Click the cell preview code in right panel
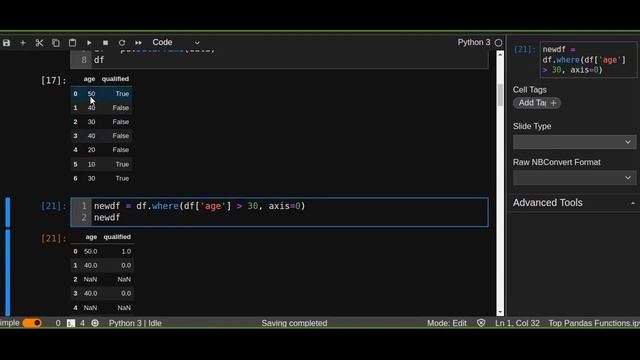Viewport: 640px width, 360px height. 588,60
